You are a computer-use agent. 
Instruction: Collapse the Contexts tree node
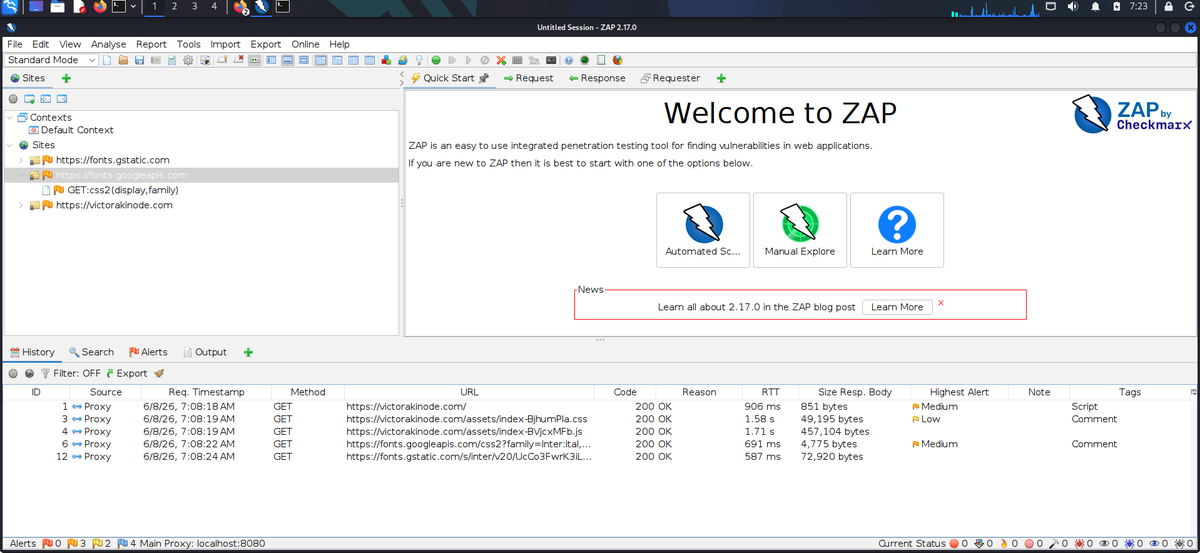[x=9, y=117]
